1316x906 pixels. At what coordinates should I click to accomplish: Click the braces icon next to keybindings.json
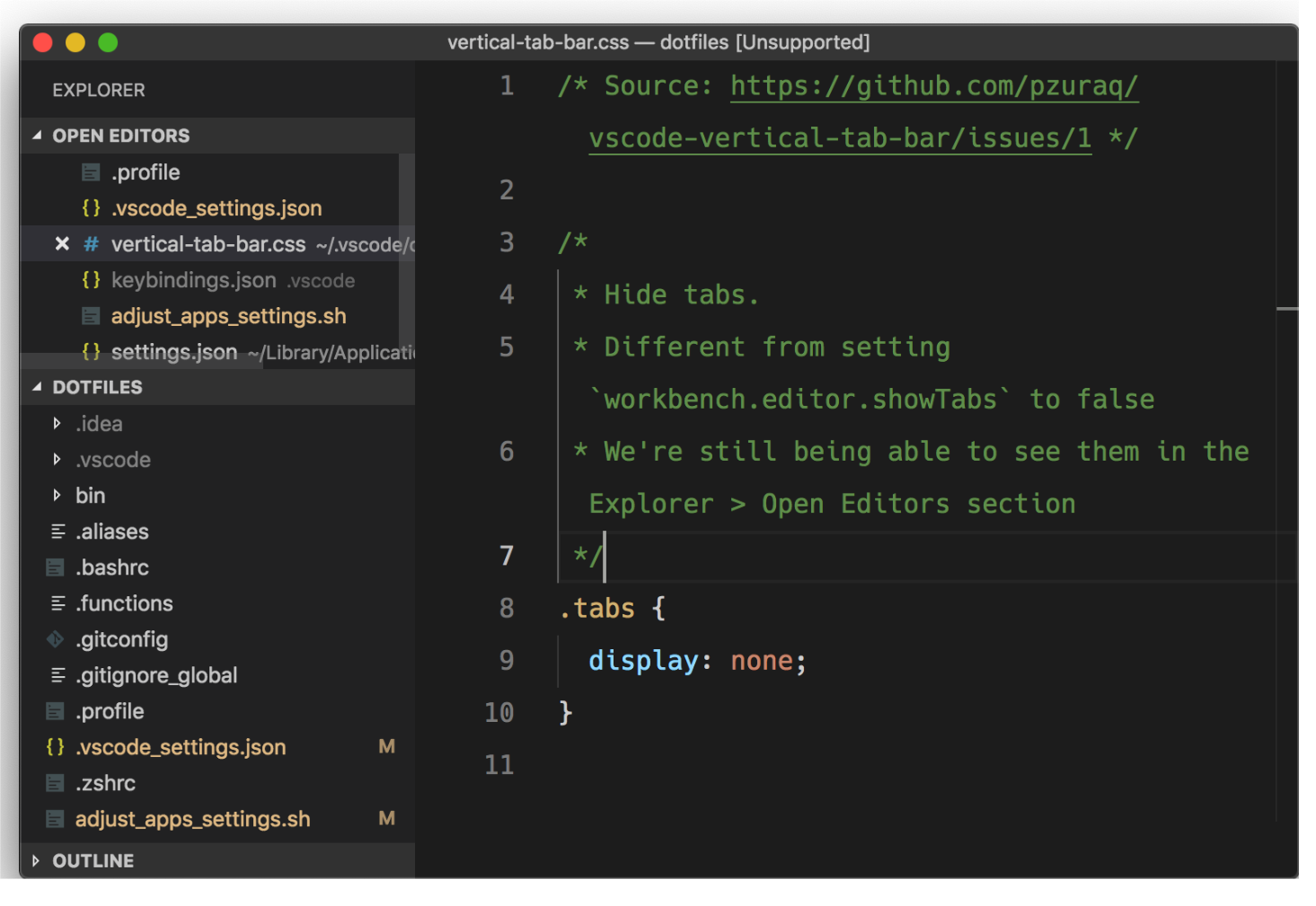[91, 279]
